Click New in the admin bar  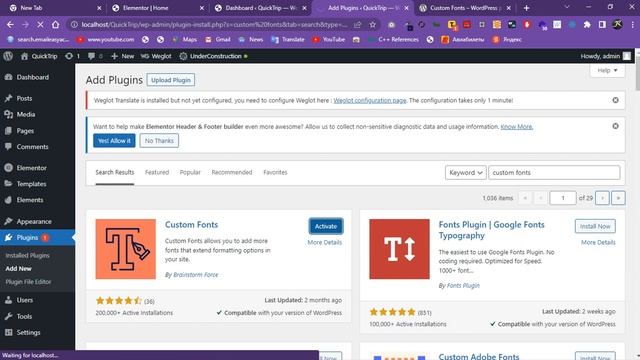pos(122,56)
